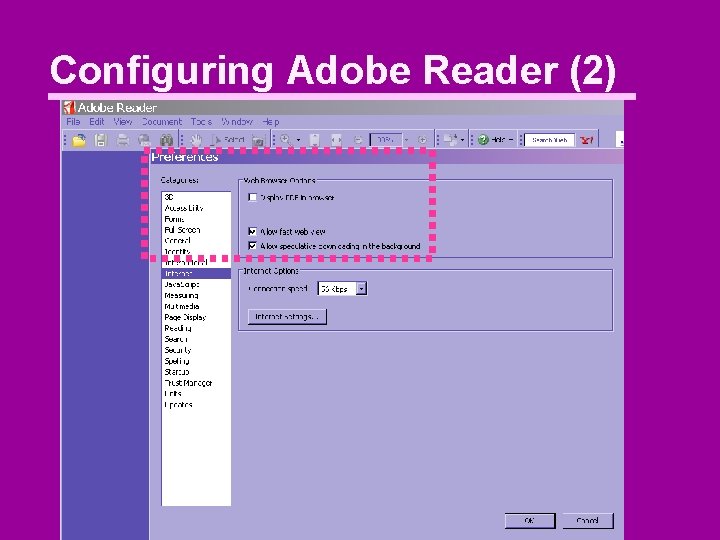
Task: Click the fit width icon
Action: point(337,140)
